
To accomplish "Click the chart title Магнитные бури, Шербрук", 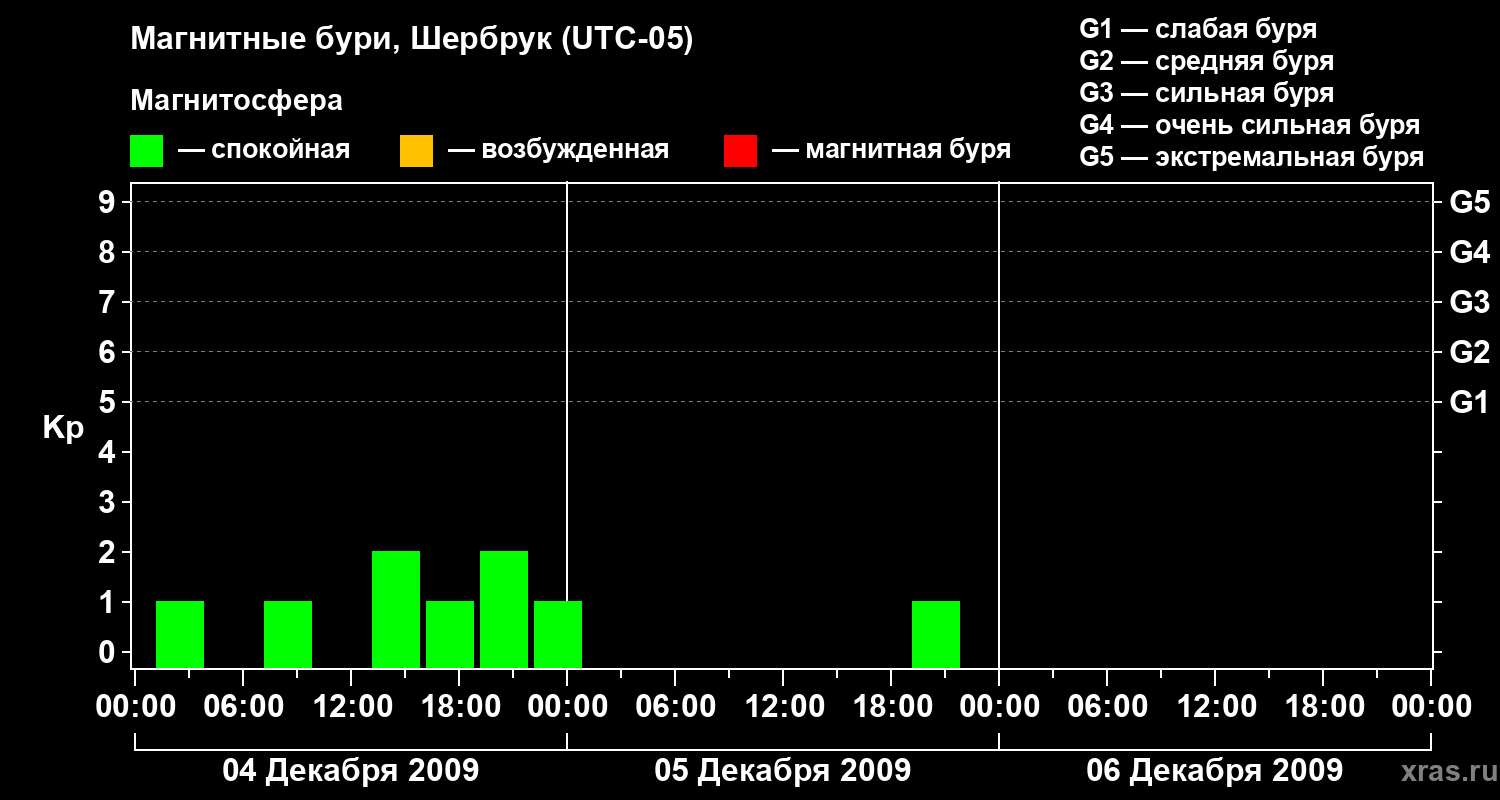I will (x=411, y=40).
